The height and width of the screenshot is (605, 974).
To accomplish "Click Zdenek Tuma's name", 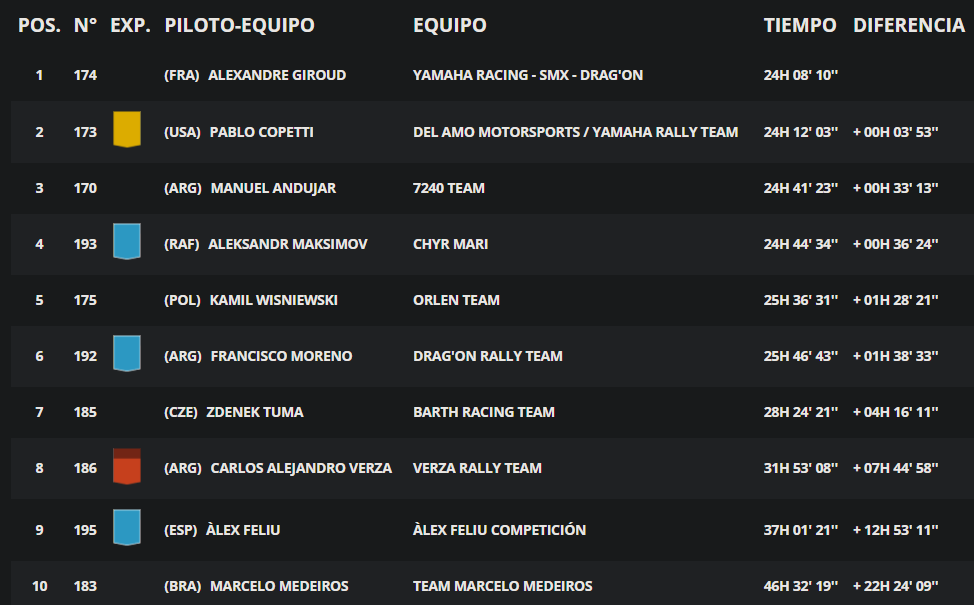I will tap(255, 412).
